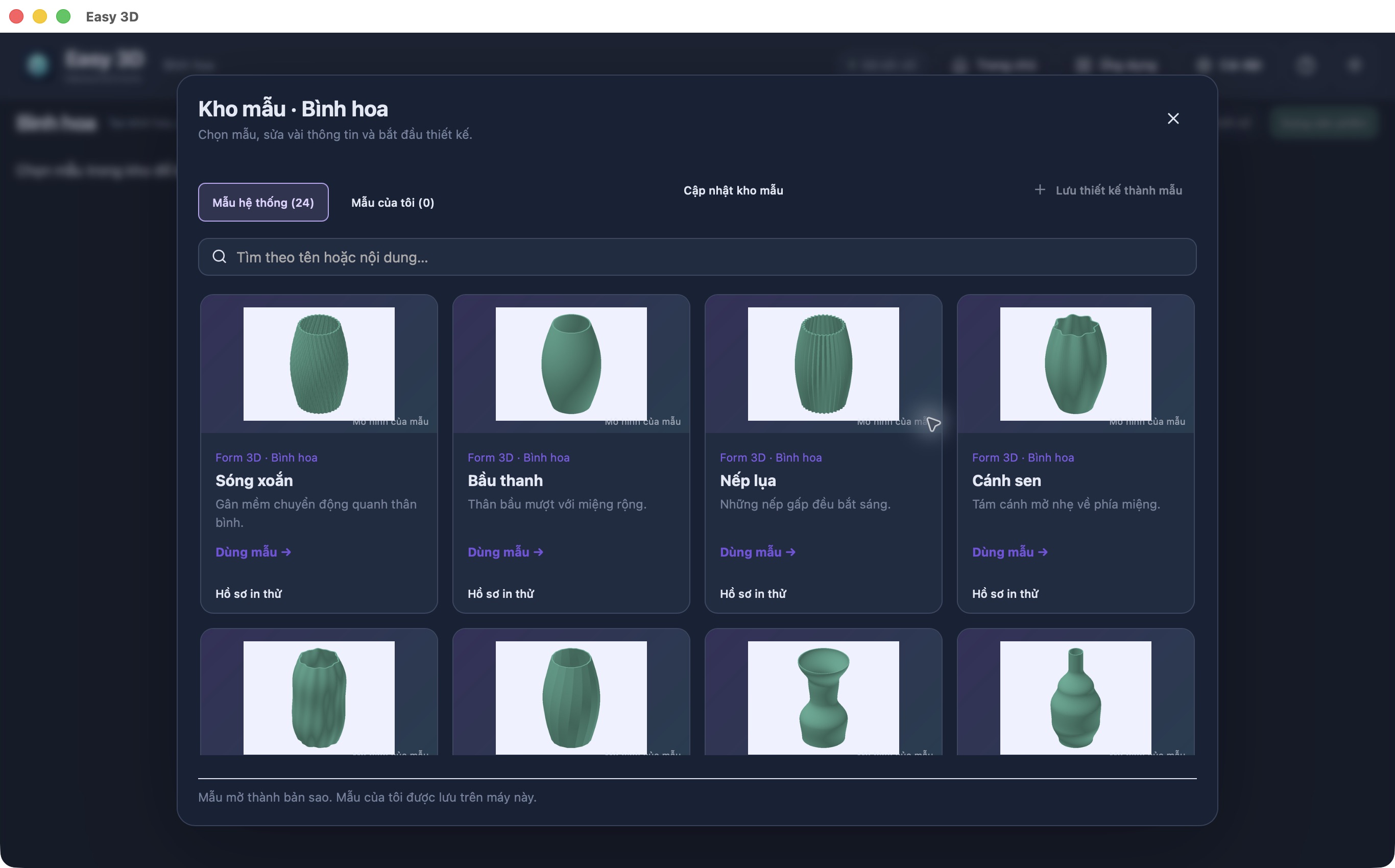Click the second-row flared-rim vase thumbnail
Screen dimensions: 1395x868
pyautogui.click(x=823, y=697)
